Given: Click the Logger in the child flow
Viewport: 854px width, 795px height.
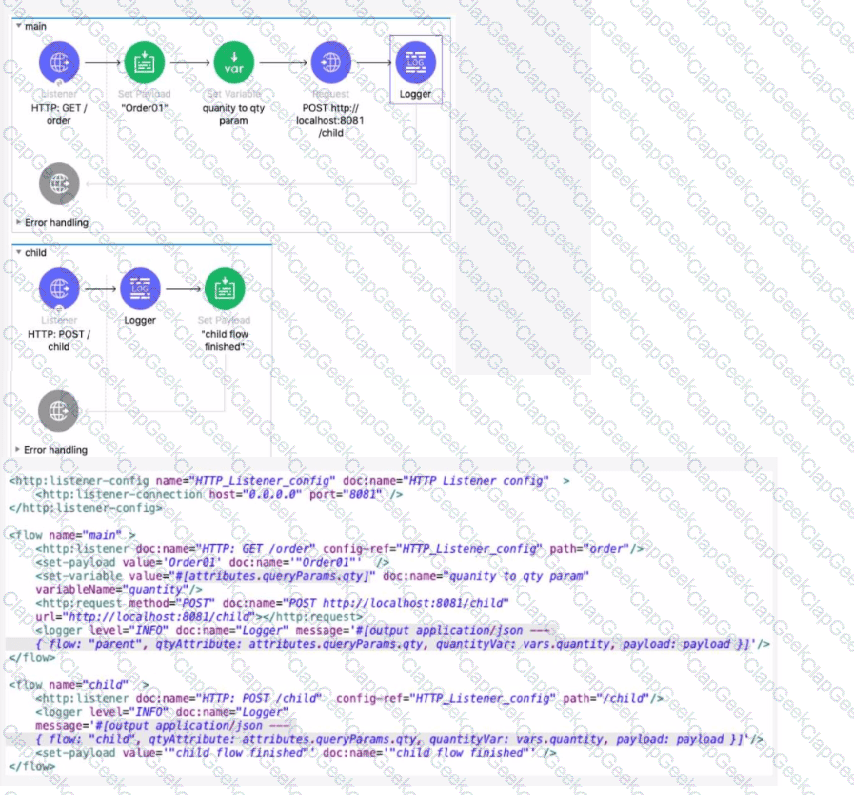Looking at the screenshot, I should click(x=140, y=290).
